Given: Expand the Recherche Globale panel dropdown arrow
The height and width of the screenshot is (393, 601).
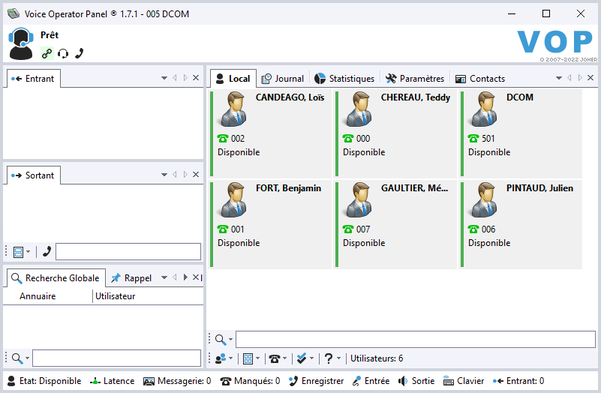Looking at the screenshot, I should pos(164,277).
